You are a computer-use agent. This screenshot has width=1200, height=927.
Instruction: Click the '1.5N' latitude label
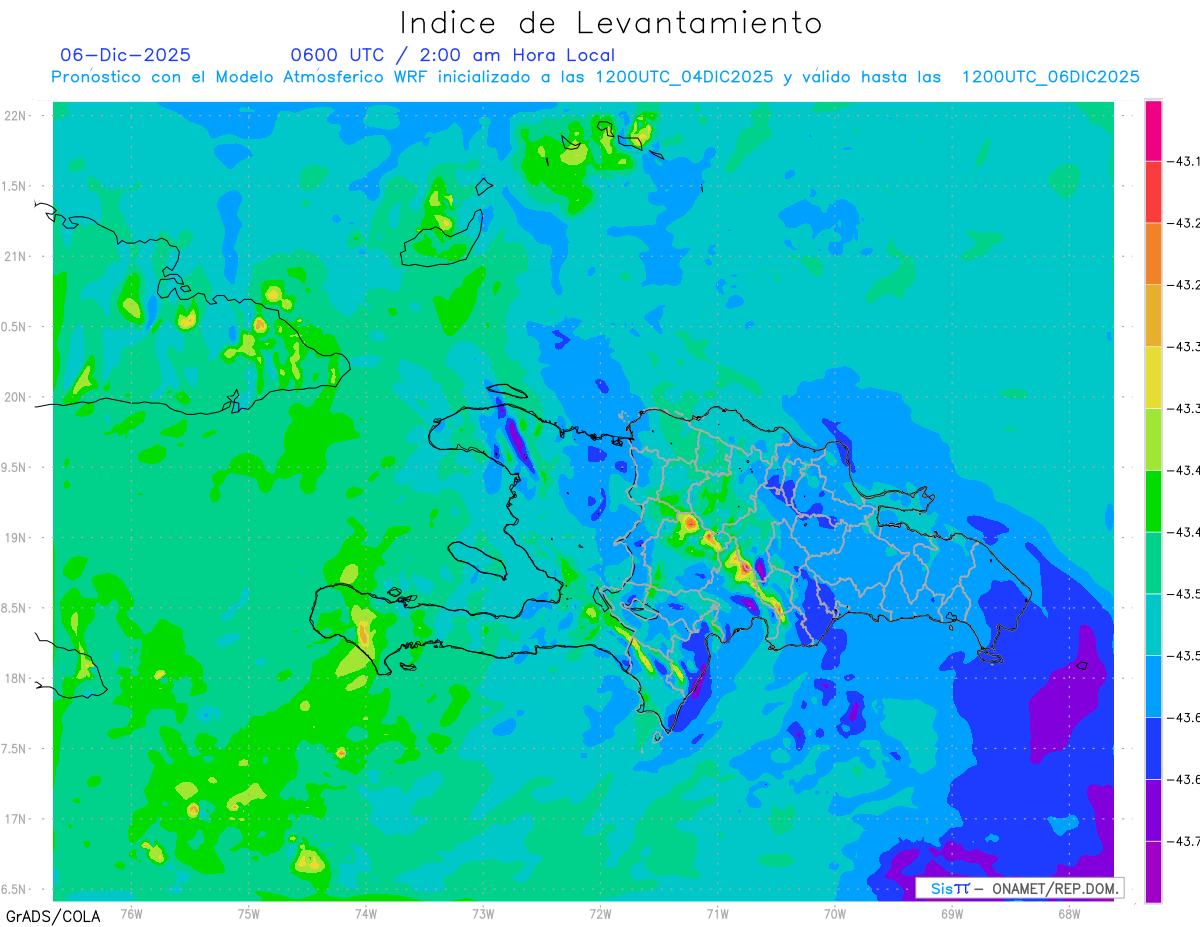click(14, 186)
